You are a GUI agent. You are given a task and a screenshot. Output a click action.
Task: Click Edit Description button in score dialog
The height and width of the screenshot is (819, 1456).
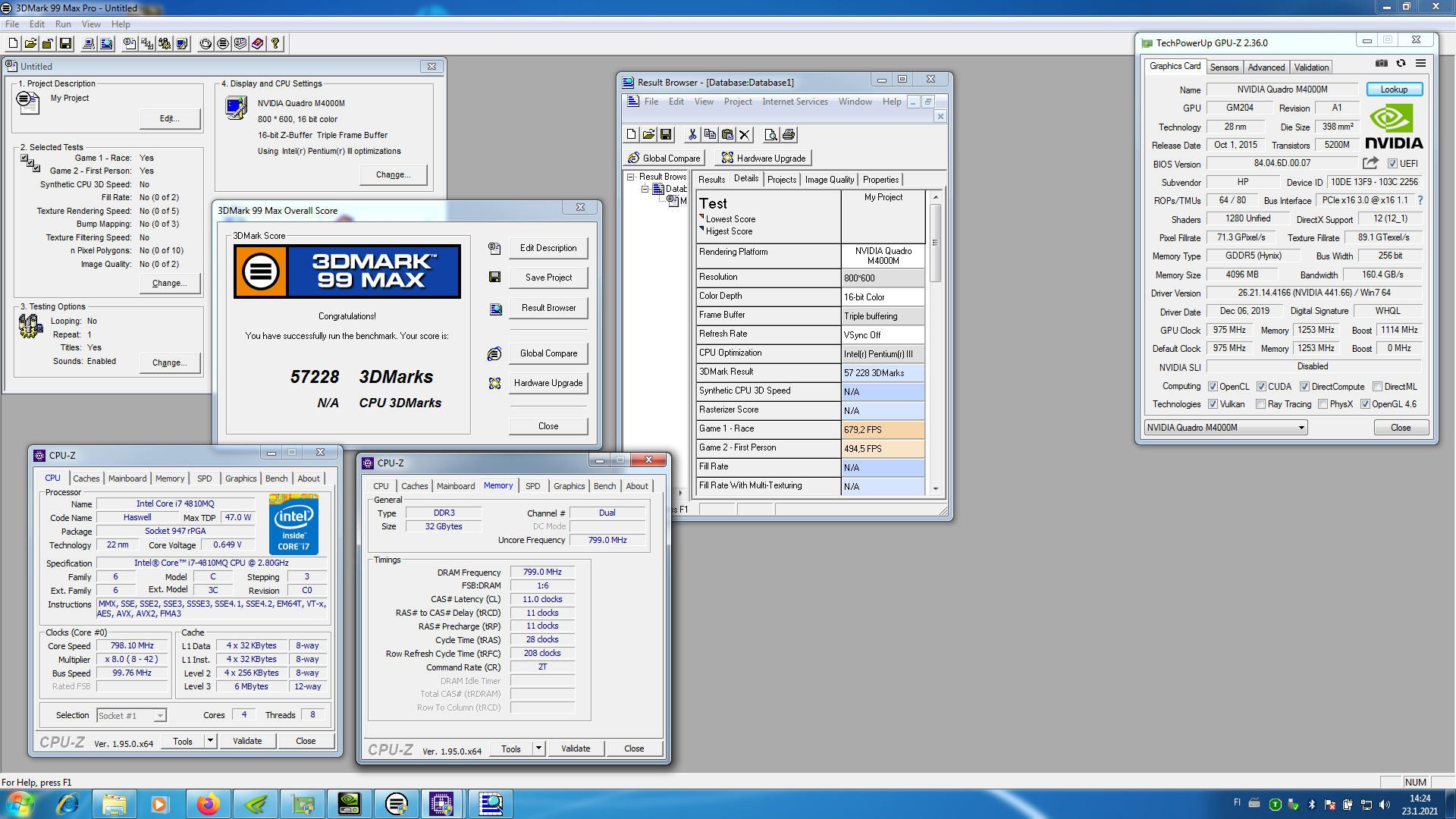[548, 248]
